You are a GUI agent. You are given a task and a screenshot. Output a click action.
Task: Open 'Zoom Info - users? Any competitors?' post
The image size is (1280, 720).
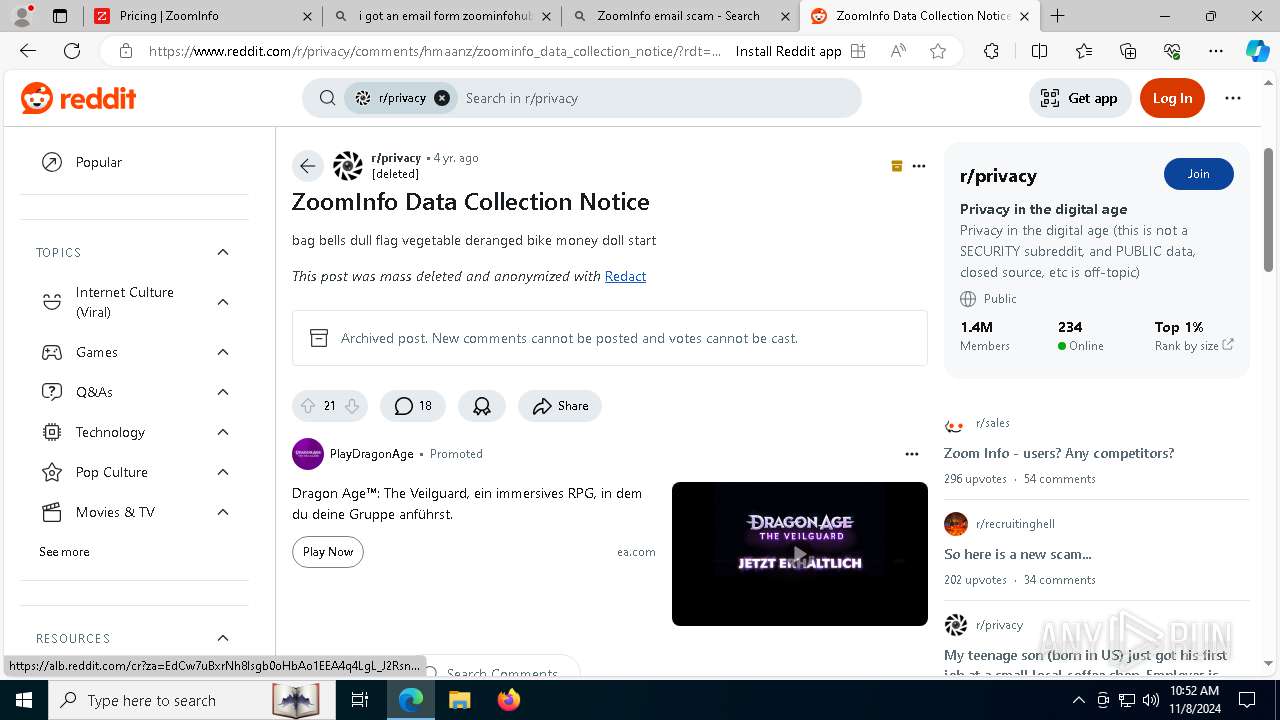point(1059,453)
